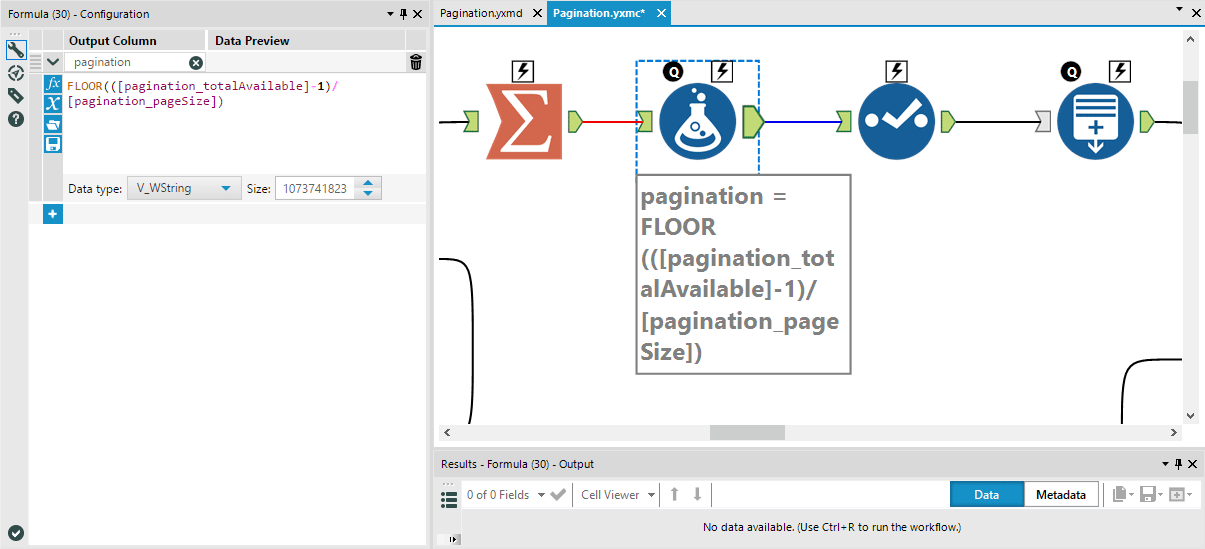The height and width of the screenshot is (549, 1205).
Task: Click canvas vertical scrollbar down arrow
Action: click(x=1190, y=415)
